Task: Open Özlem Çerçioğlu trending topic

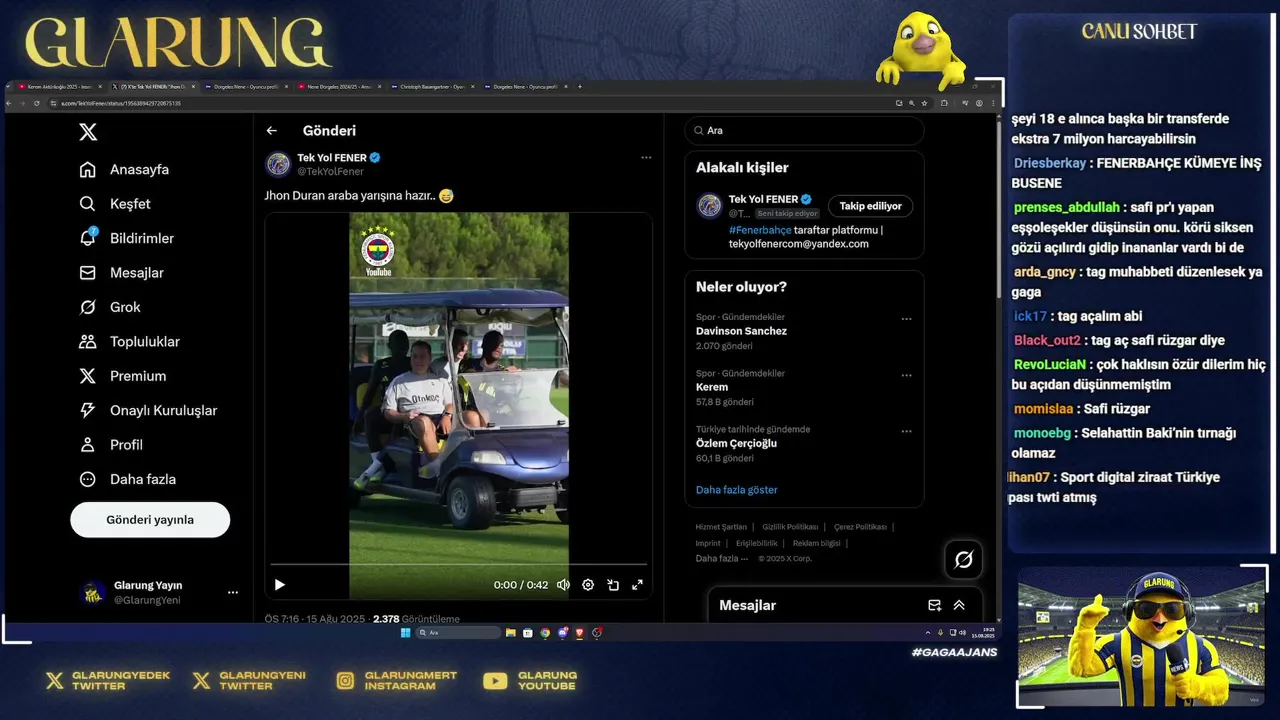Action: click(x=736, y=443)
